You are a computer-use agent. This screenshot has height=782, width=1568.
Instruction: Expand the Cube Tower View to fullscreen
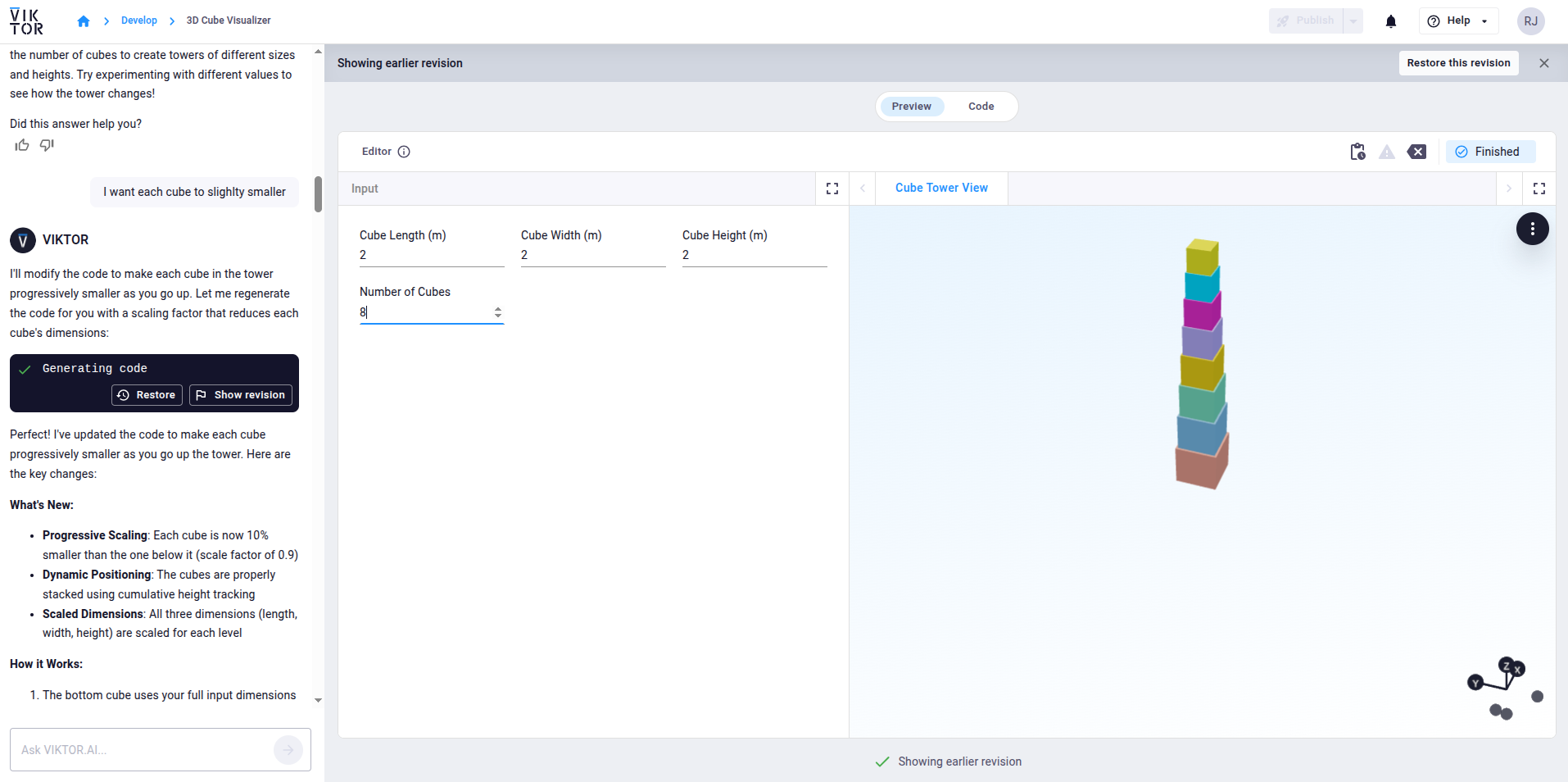click(x=1539, y=189)
